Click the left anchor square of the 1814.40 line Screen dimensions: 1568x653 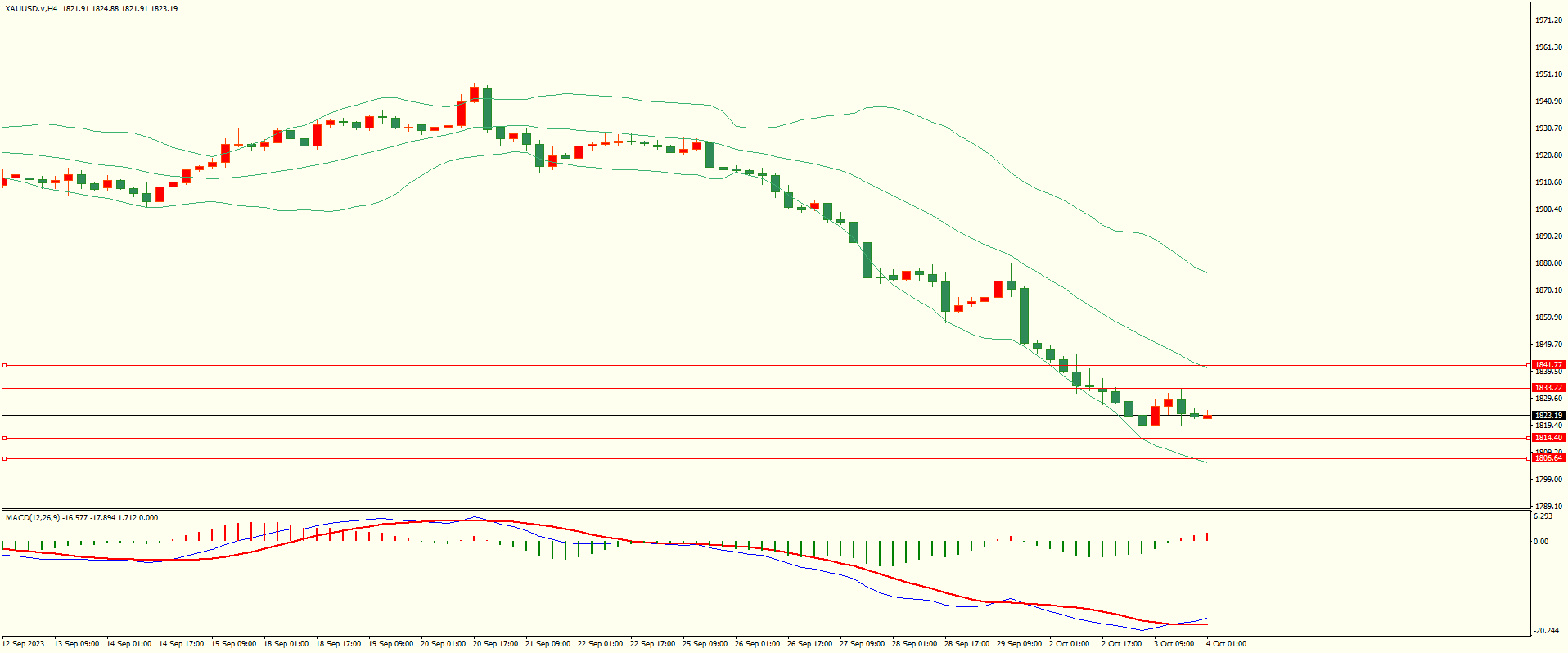click(4, 438)
